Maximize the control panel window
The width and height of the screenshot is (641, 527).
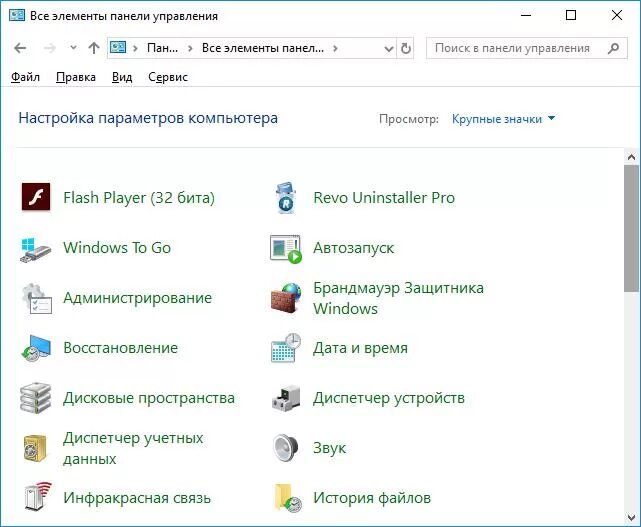(571, 16)
